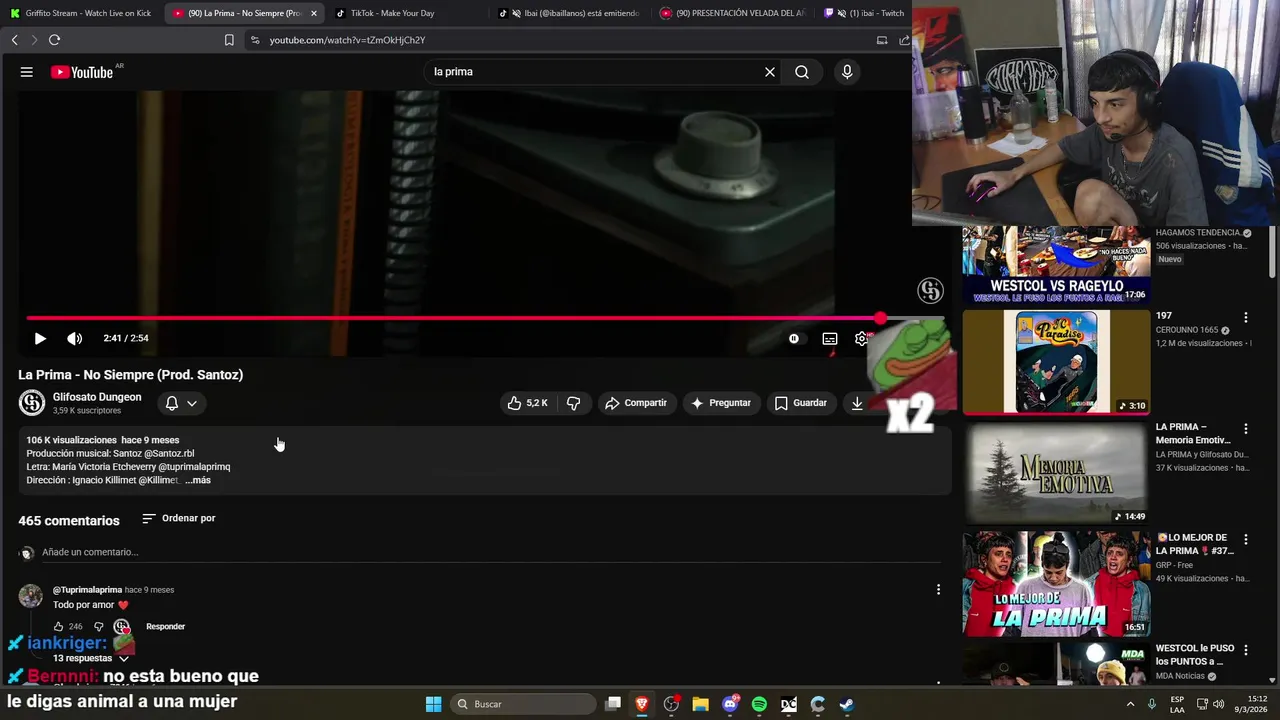This screenshot has height=720, width=1280.
Task: Open the Glifosato Dungeon channel name
Action: click(x=97, y=397)
